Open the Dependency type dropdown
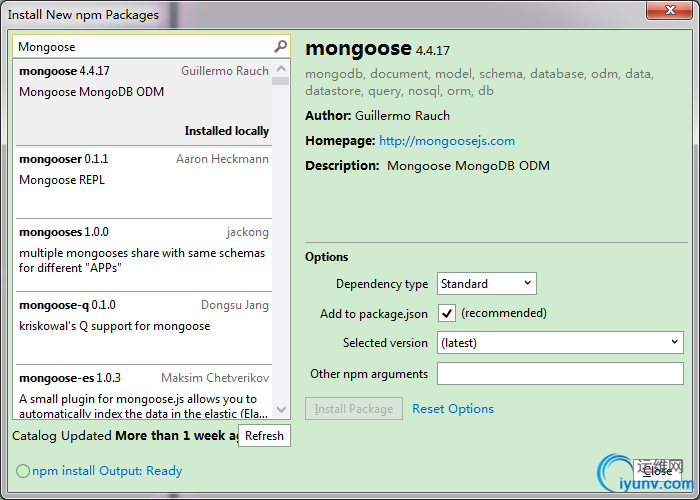This screenshot has height=500, width=700. (487, 283)
